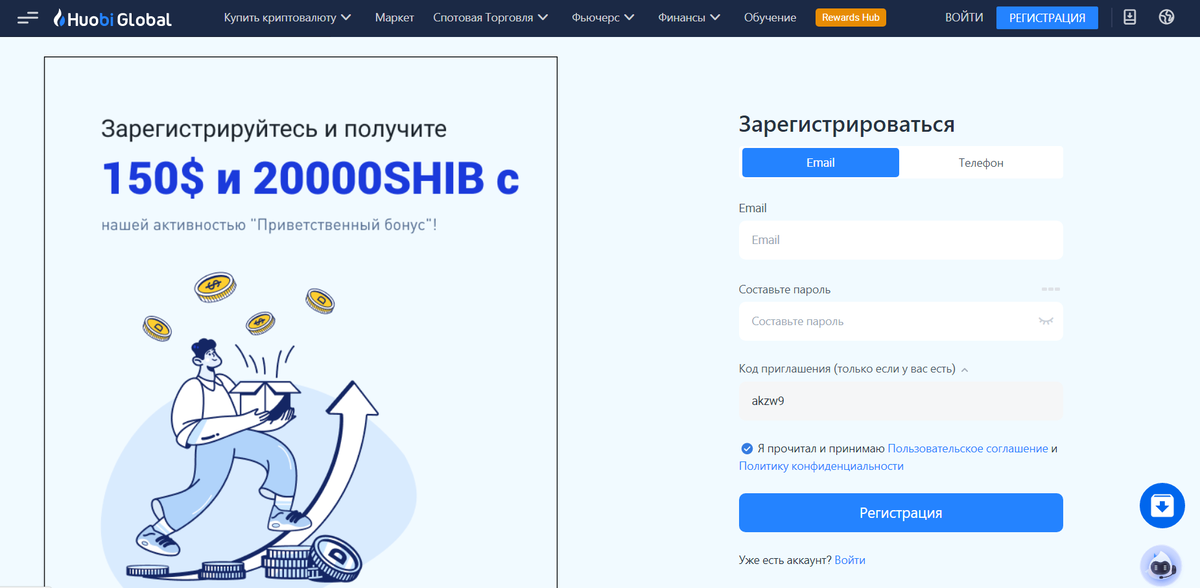This screenshot has height=588, width=1200.
Task: Toggle password visibility eye icon
Action: tap(1046, 321)
